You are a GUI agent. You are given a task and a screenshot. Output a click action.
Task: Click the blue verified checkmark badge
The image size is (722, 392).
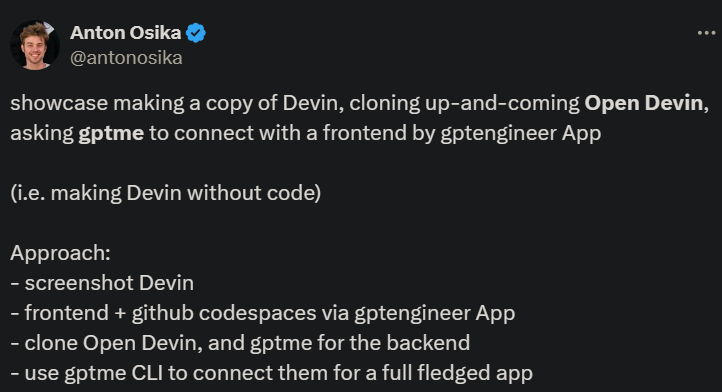click(x=196, y=33)
